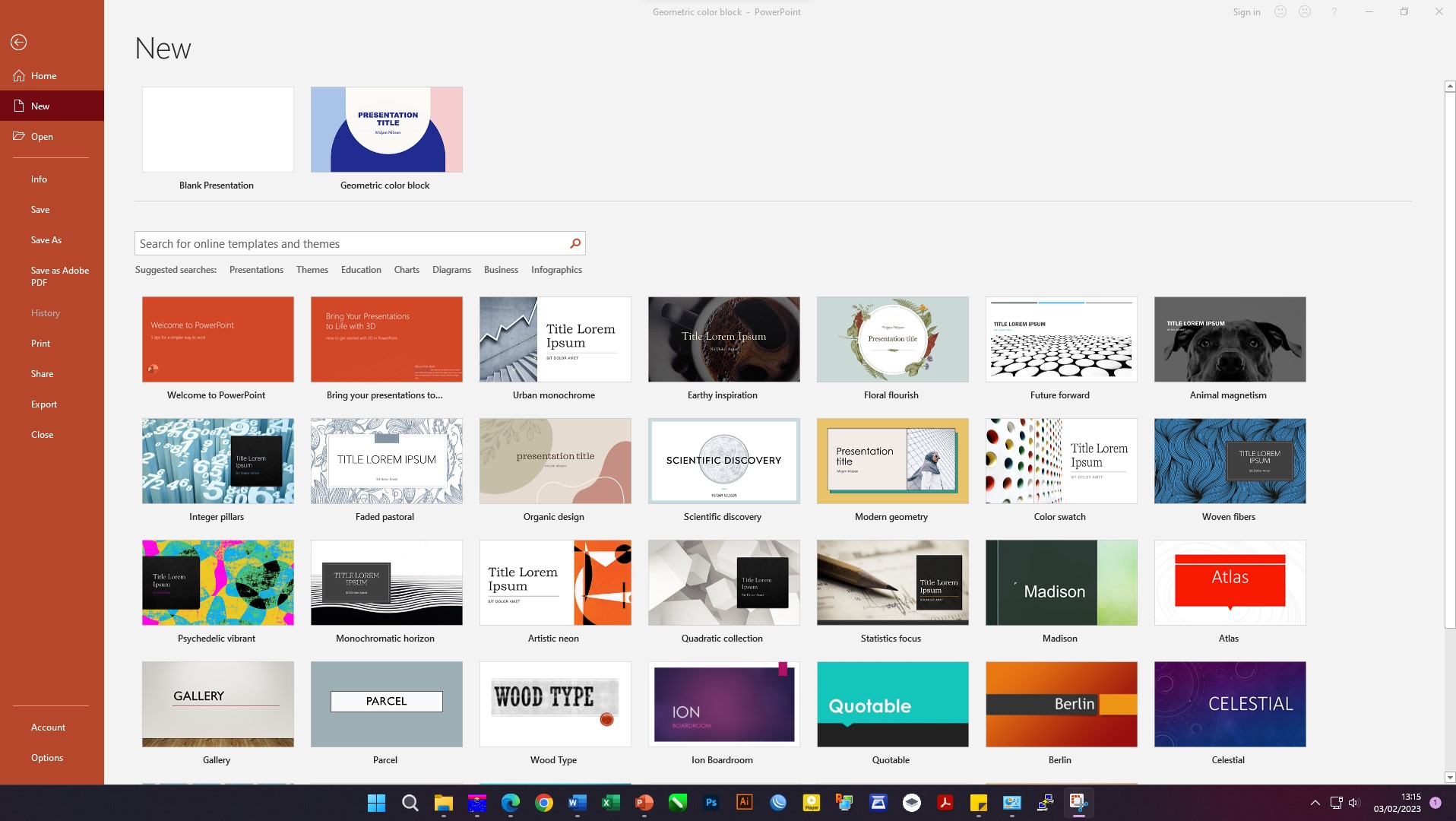The height and width of the screenshot is (821, 1456).
Task: Open the Export page
Action: (x=44, y=404)
